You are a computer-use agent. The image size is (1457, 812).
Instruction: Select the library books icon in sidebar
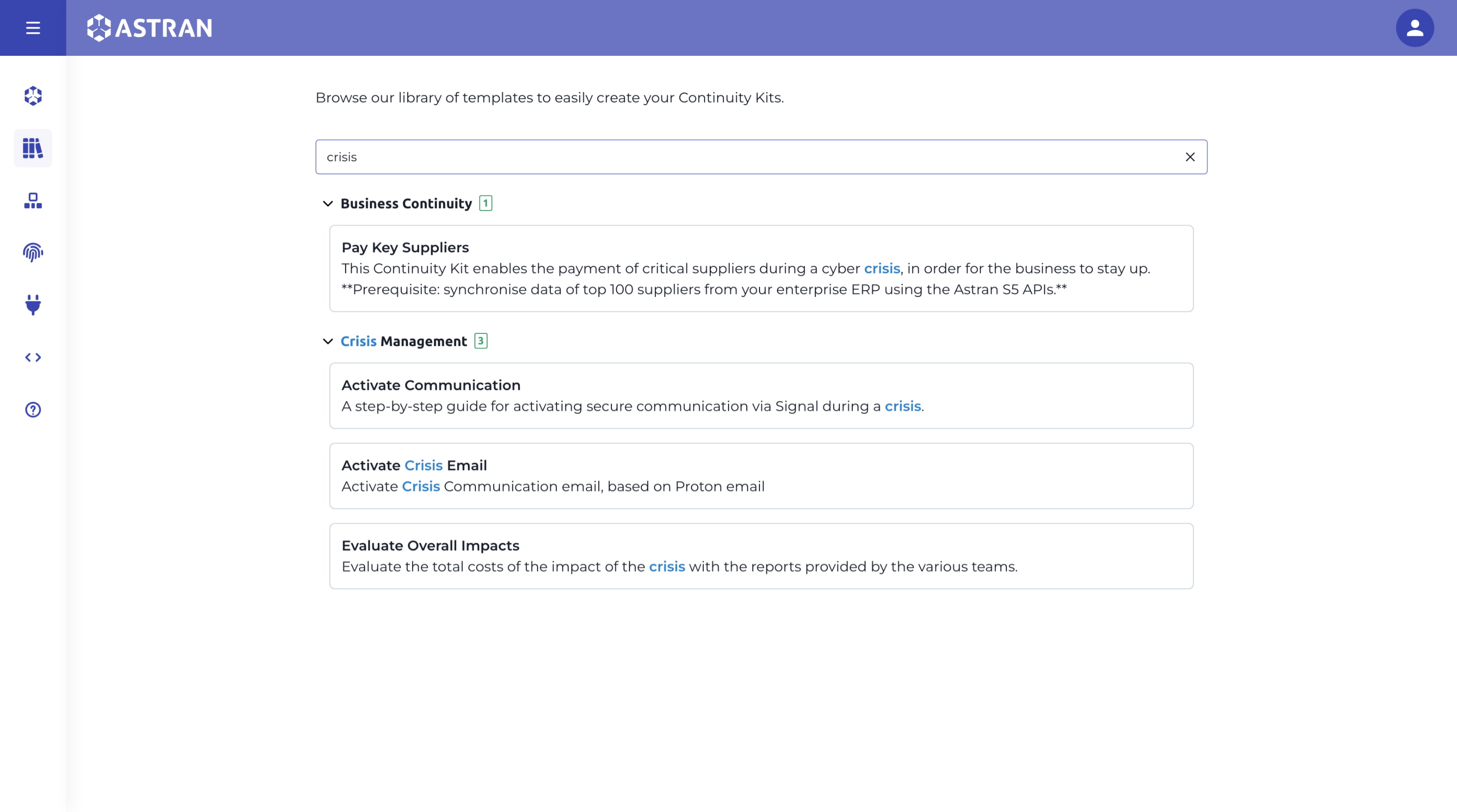33,148
